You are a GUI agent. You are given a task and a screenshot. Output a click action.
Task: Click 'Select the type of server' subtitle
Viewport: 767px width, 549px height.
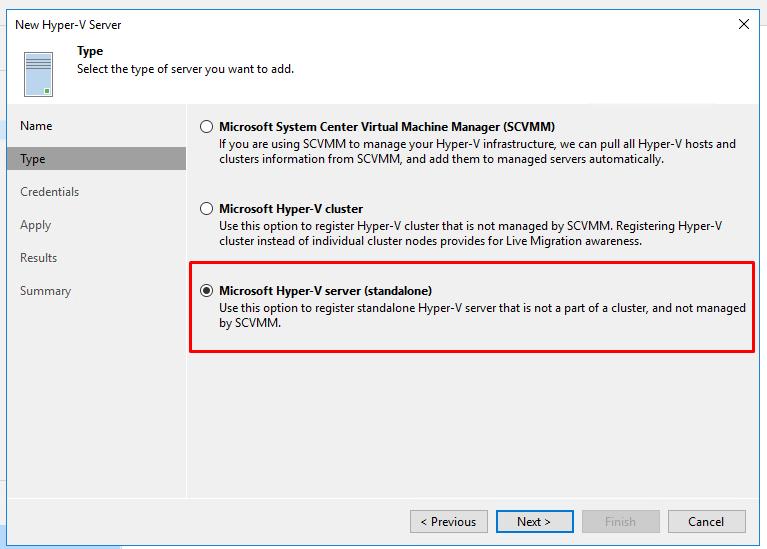coord(185,69)
